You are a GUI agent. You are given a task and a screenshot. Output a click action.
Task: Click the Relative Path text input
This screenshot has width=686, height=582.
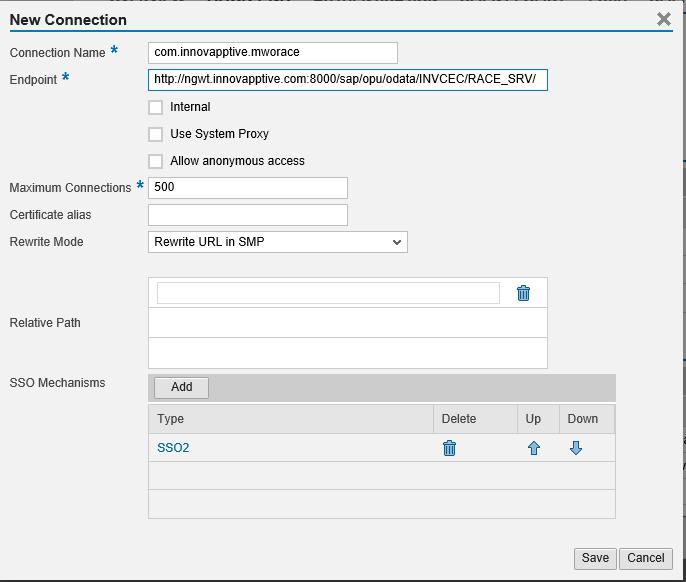pos(328,292)
